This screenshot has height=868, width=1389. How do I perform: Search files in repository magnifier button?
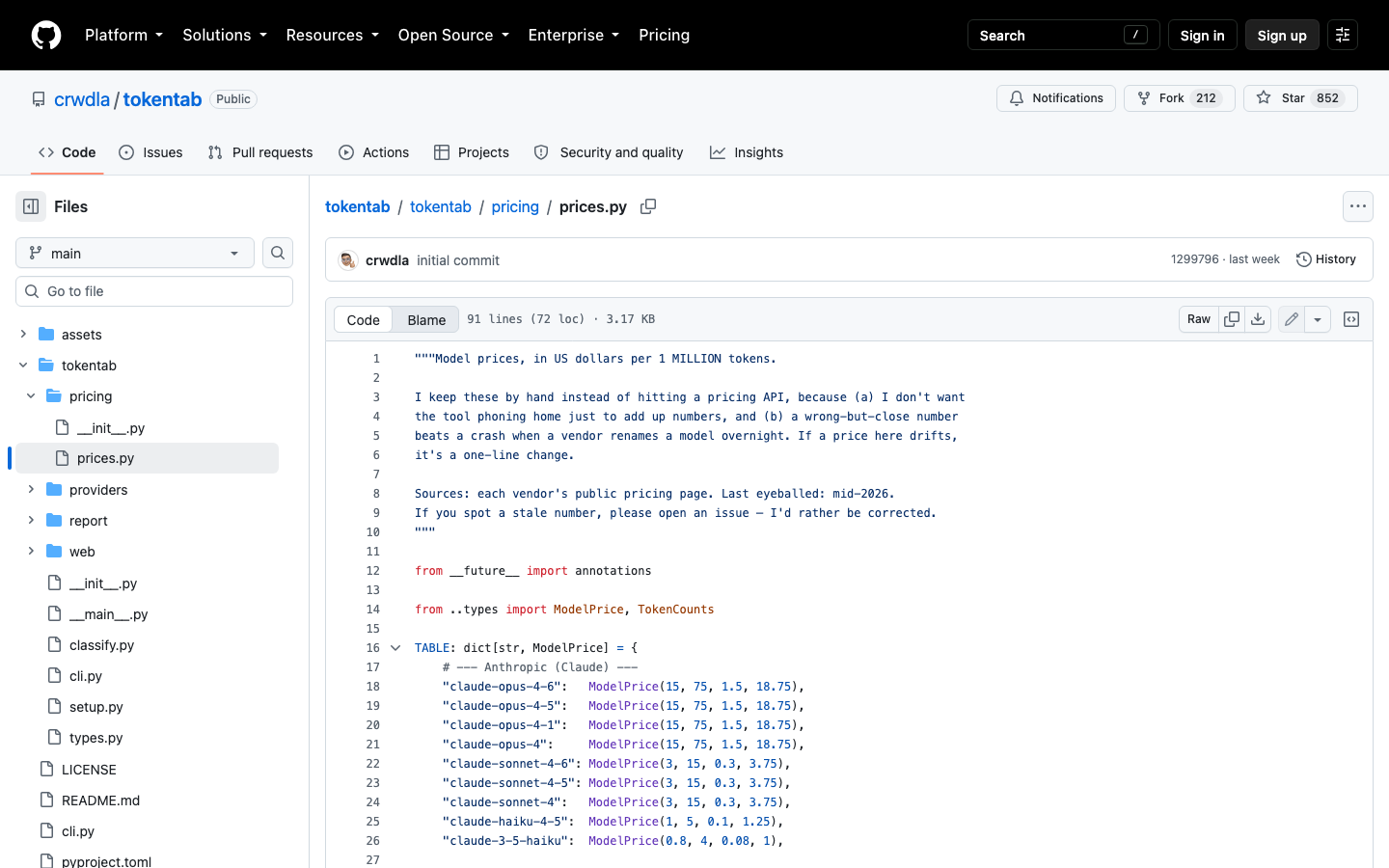(278, 253)
